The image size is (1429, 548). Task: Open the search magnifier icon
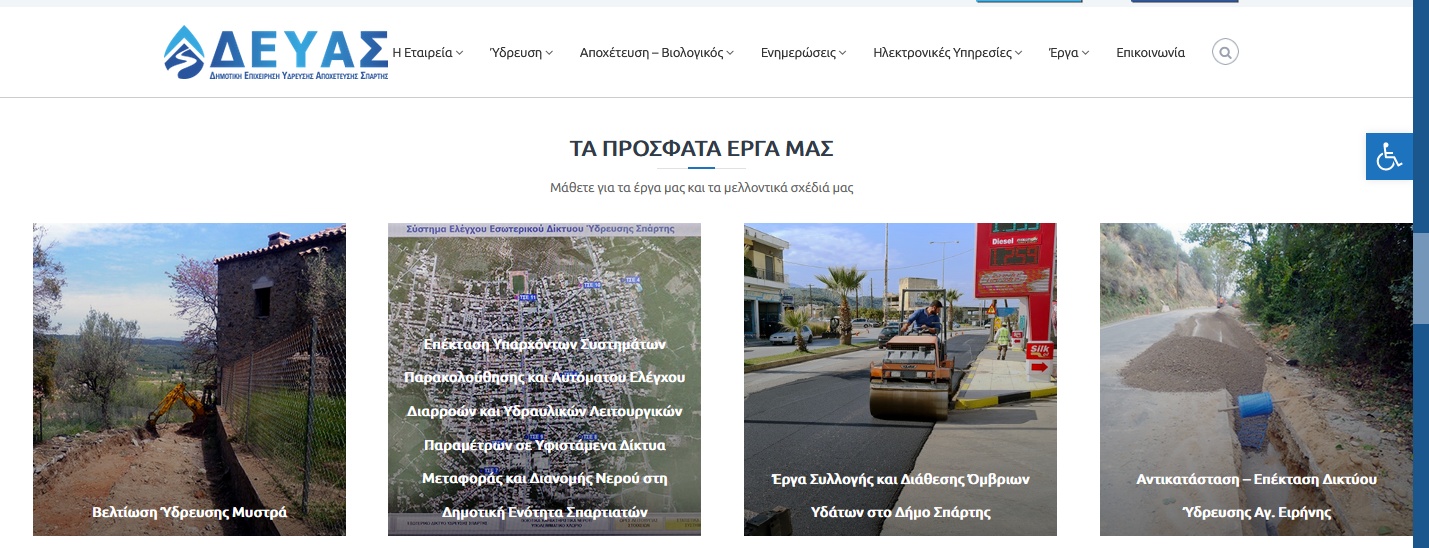click(1224, 52)
